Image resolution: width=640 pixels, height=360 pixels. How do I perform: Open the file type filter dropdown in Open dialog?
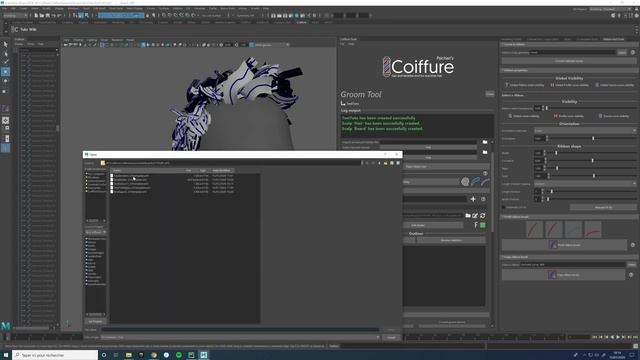tap(240, 337)
